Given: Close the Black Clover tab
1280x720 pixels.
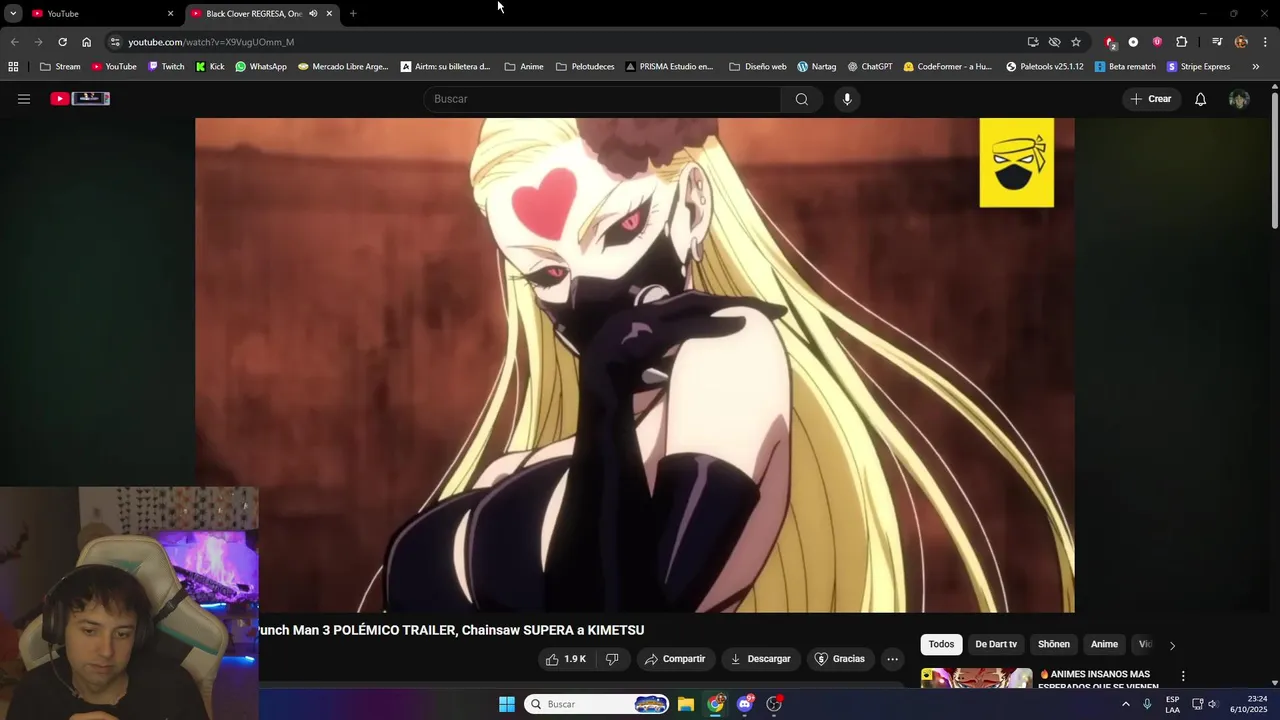Looking at the screenshot, I should point(329,14).
